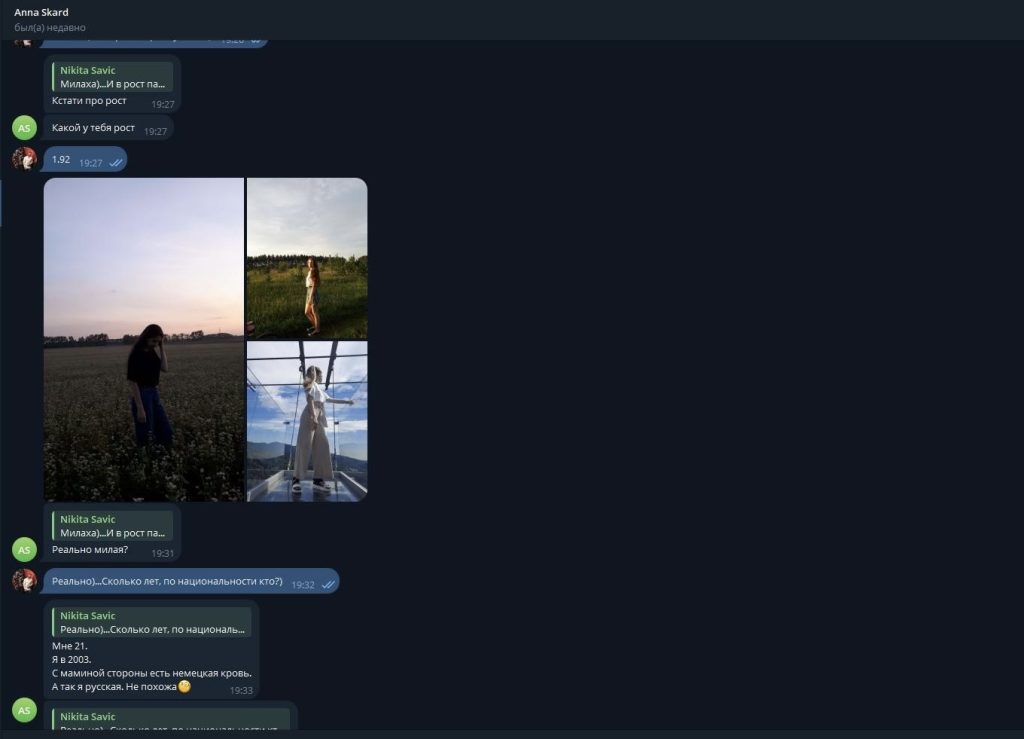Click the emoji after "Не похожа"
Image resolution: width=1024 pixels, height=739 pixels.
tap(184, 687)
